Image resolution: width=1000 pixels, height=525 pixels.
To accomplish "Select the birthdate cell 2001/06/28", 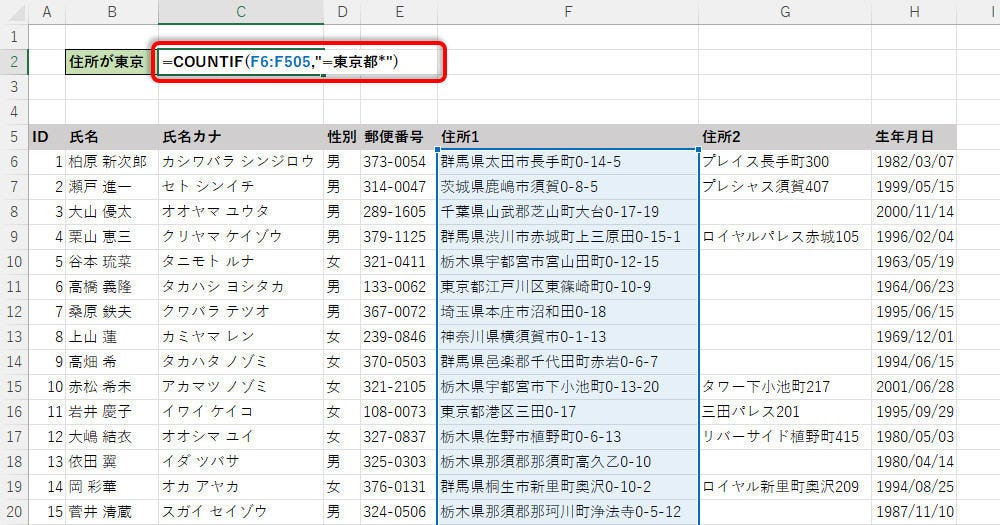I will (x=913, y=386).
